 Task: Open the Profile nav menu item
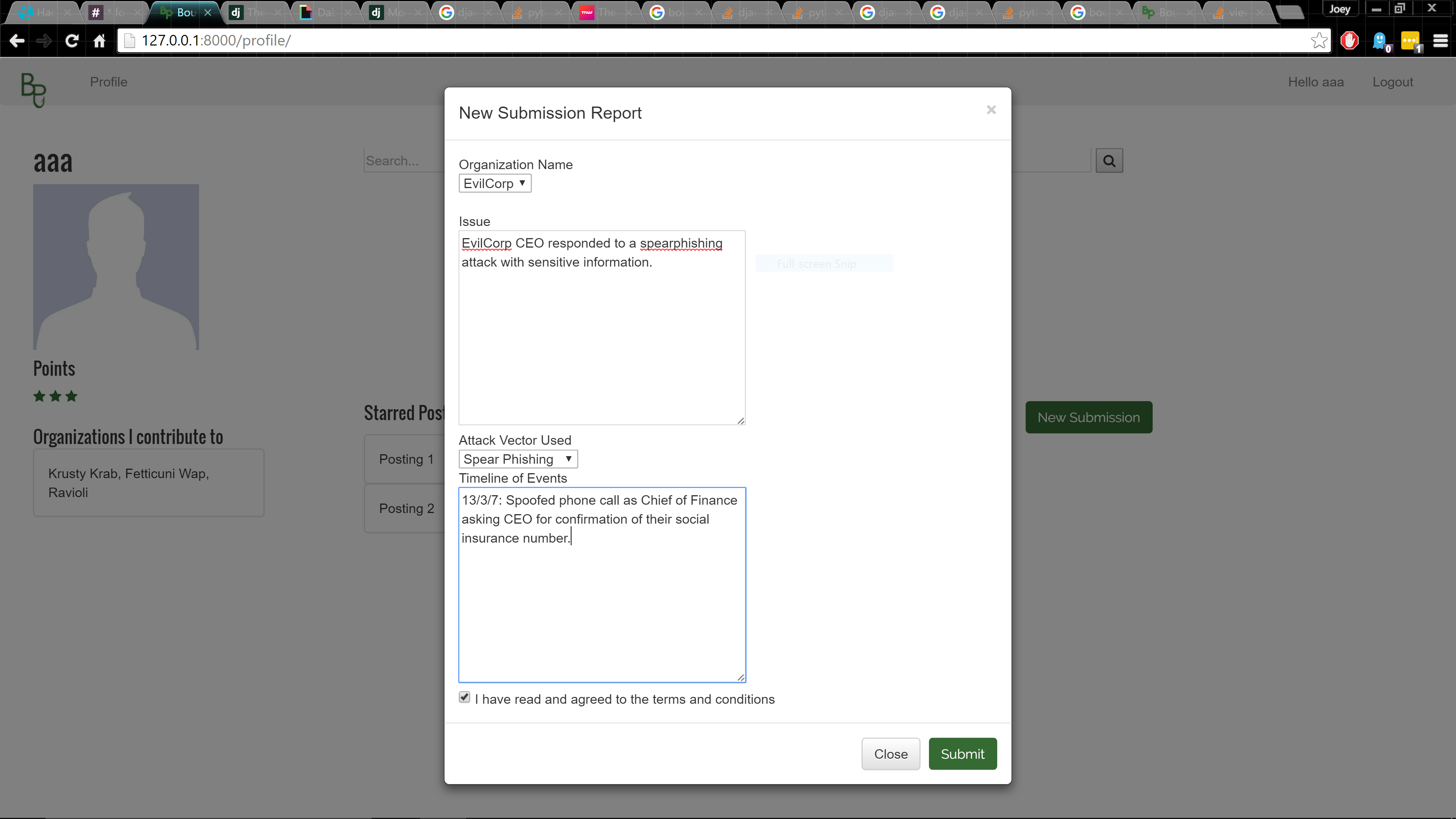[x=108, y=82]
